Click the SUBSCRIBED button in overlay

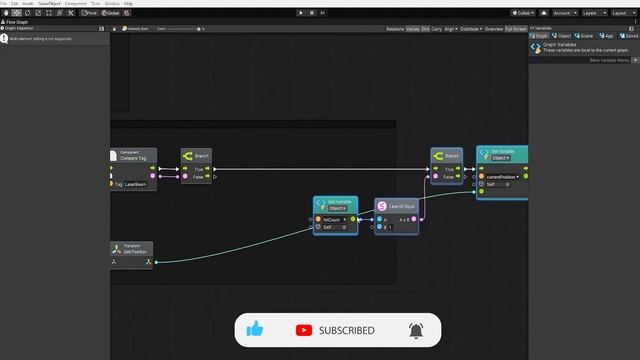(347, 330)
